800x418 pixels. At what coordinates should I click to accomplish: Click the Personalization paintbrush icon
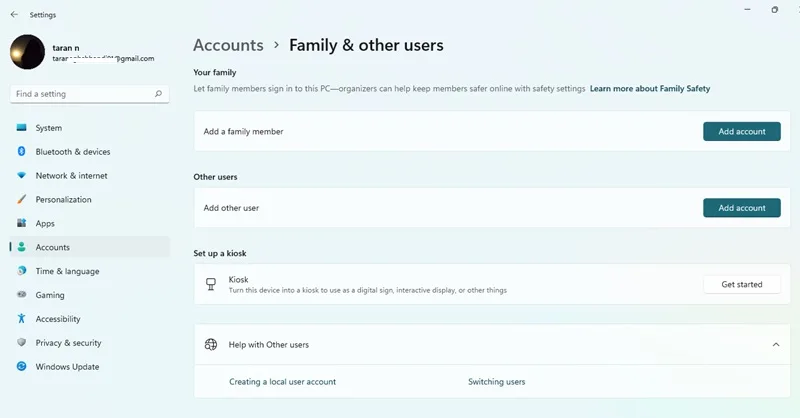21,199
